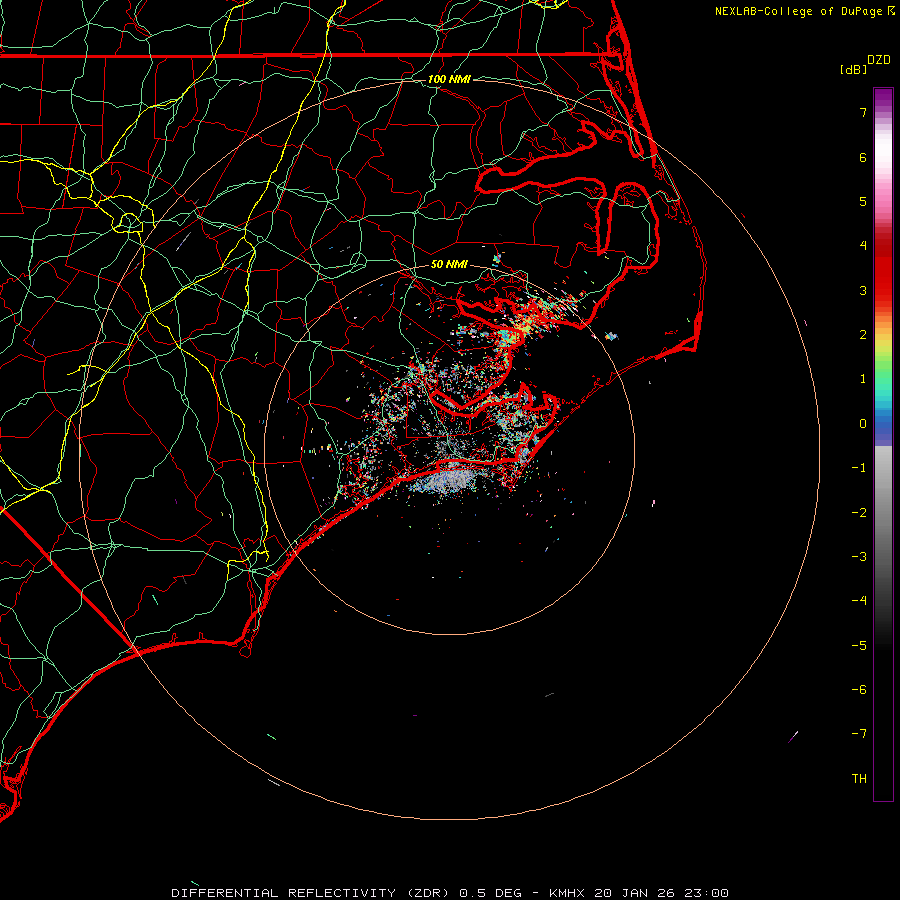Click the DZD label above color scale

point(879,60)
